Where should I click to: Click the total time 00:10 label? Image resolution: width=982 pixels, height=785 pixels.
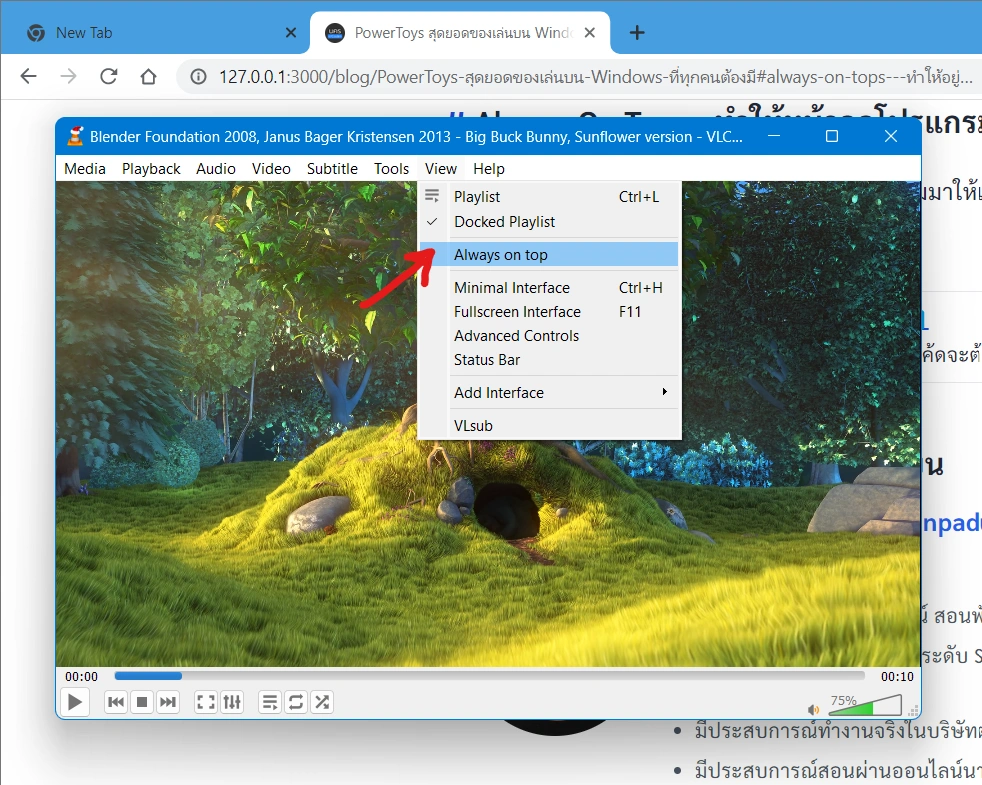[x=897, y=677]
